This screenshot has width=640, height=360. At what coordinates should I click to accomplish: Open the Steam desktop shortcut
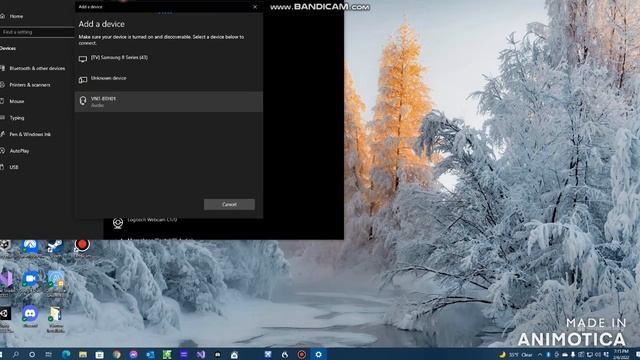(x=56, y=246)
